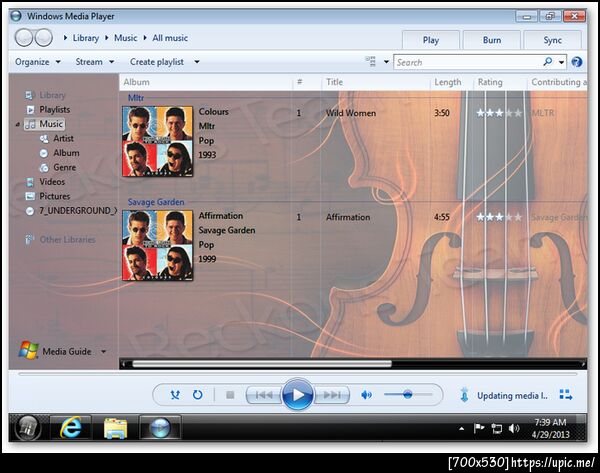Open the Stream dropdown menu
Viewport: 600px width, 473px height.
pos(95,62)
